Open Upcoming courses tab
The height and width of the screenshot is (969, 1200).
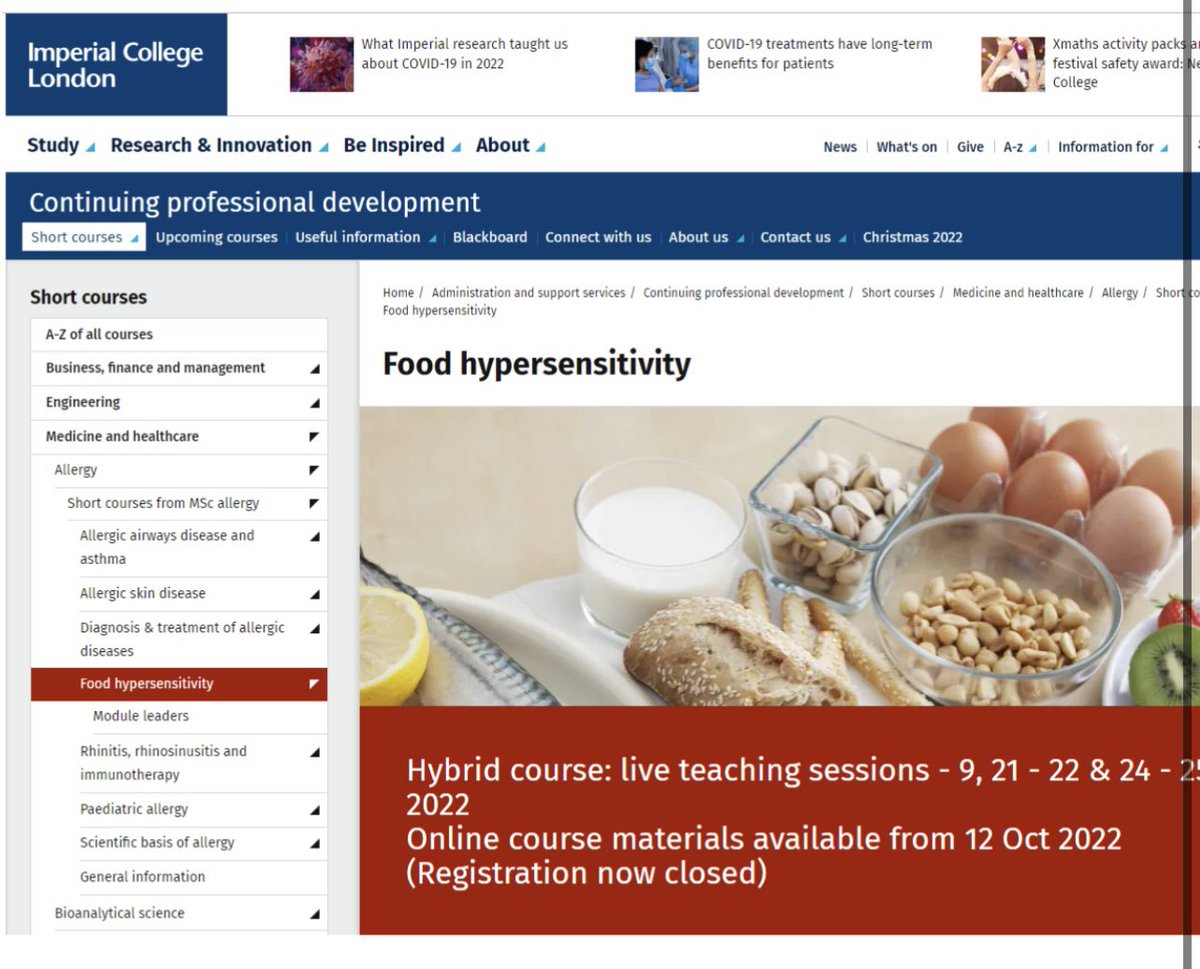(x=216, y=237)
